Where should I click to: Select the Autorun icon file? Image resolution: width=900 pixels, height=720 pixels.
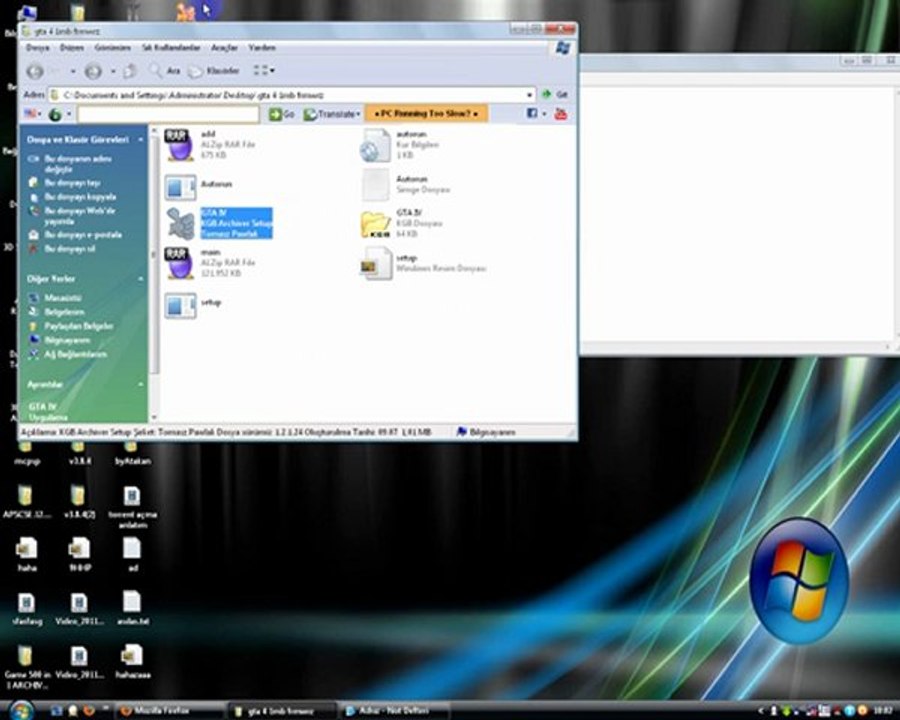click(x=405, y=185)
